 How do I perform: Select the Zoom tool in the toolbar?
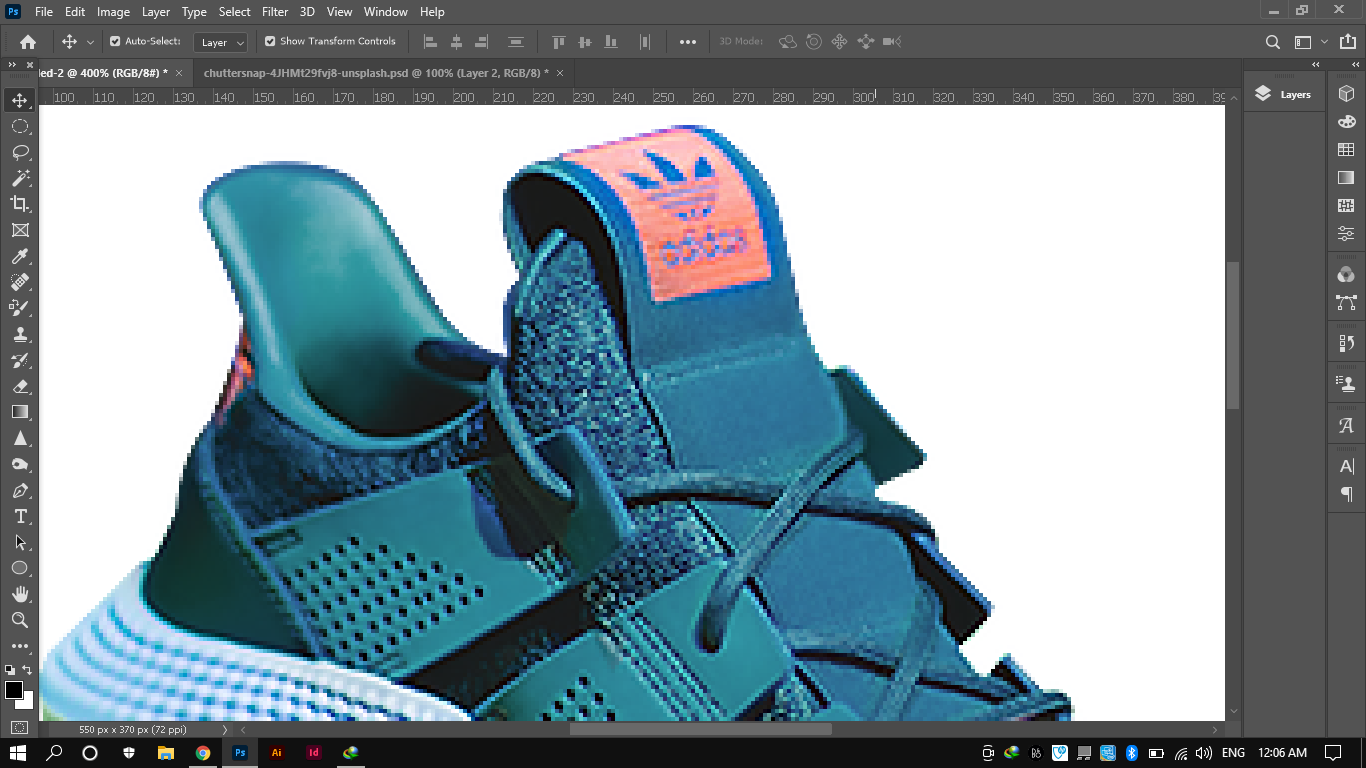[x=20, y=620]
